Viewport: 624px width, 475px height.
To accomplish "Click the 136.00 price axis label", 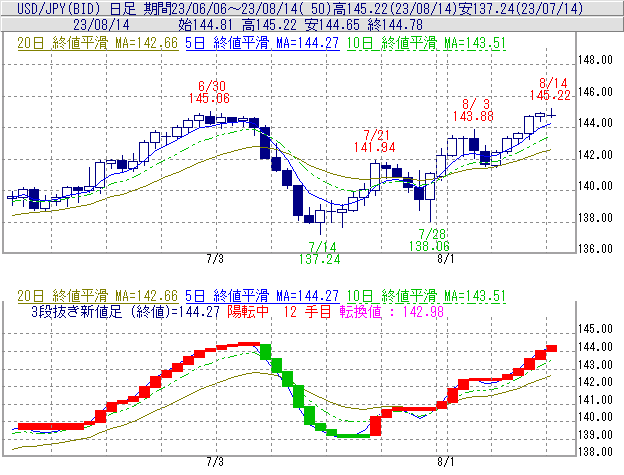I will [595, 249].
